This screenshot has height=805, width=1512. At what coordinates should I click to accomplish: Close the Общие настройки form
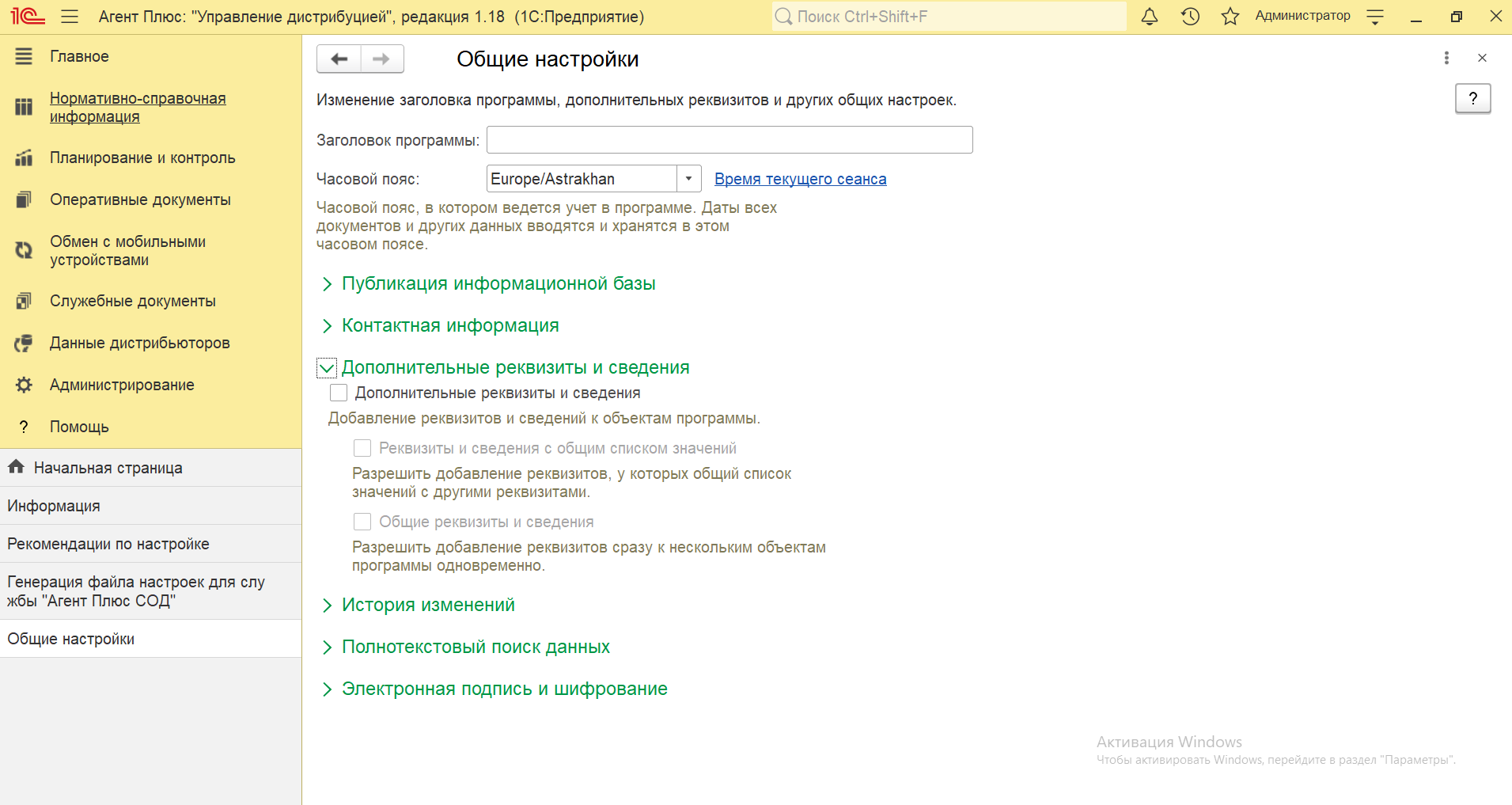tap(1482, 58)
